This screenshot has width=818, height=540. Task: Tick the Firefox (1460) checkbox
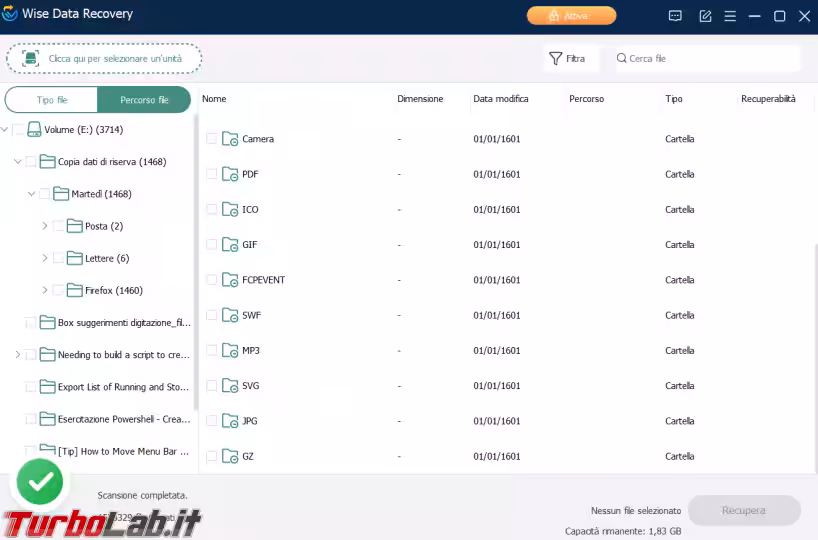click(58, 290)
